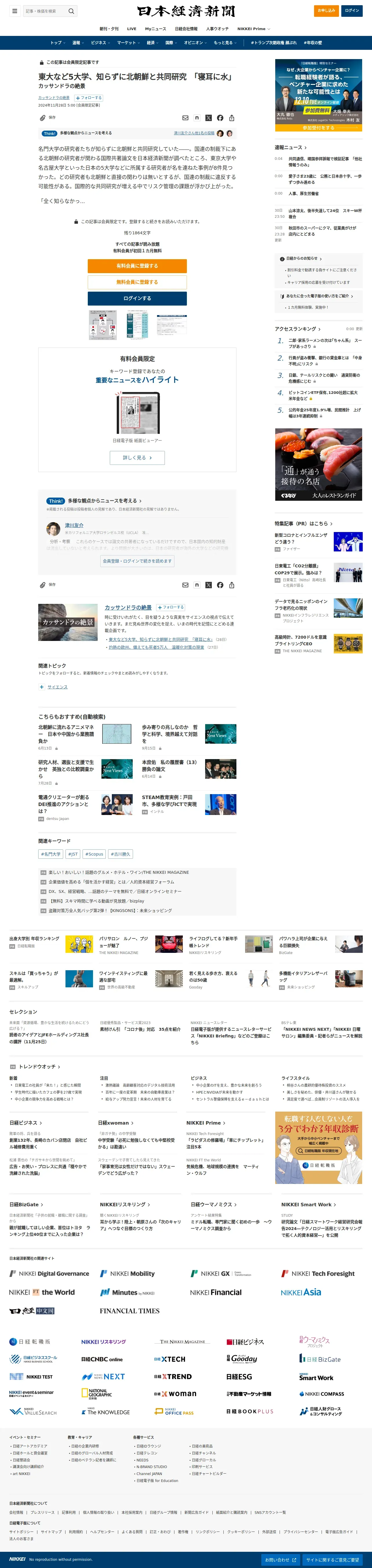Click 会員登録・ログインで続きを読めます button
372x1568 pixels.
click(137, 561)
